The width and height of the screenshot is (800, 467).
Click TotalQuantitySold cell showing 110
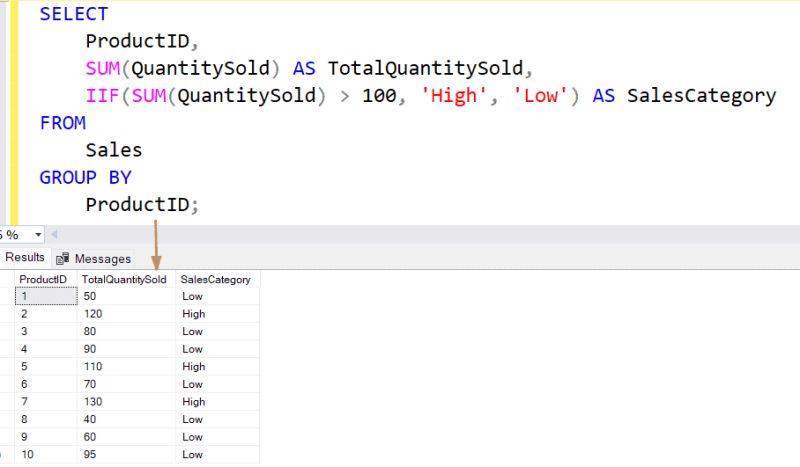click(126, 366)
